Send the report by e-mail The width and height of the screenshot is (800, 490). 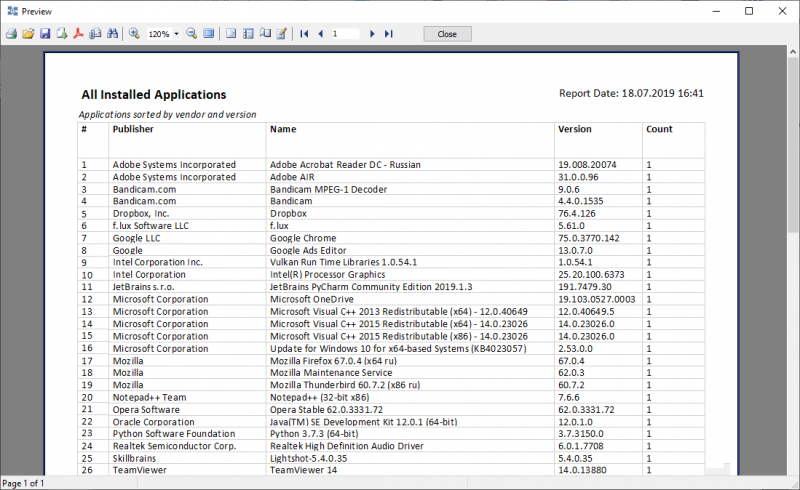click(x=95, y=34)
